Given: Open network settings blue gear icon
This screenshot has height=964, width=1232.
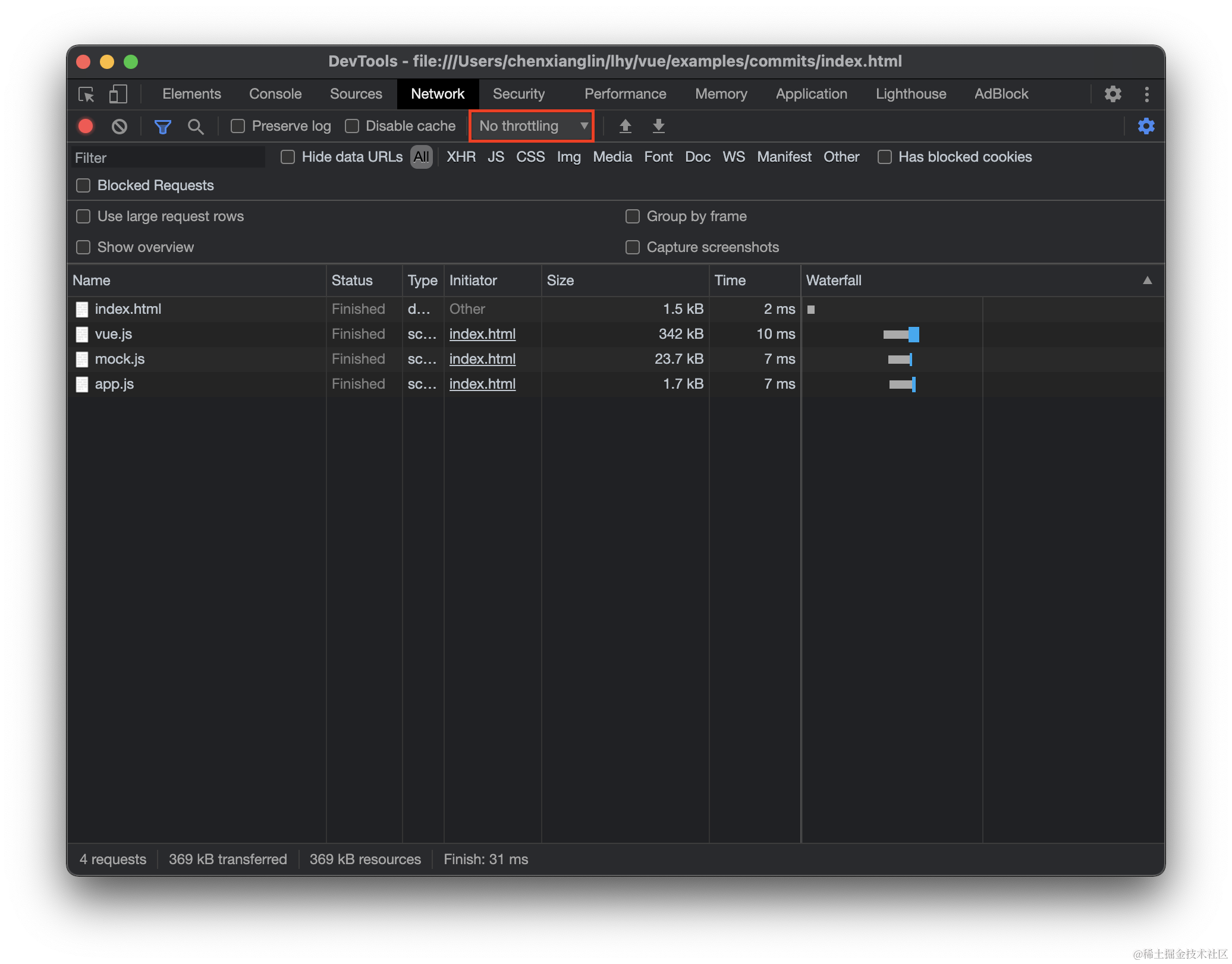Looking at the screenshot, I should [x=1146, y=126].
